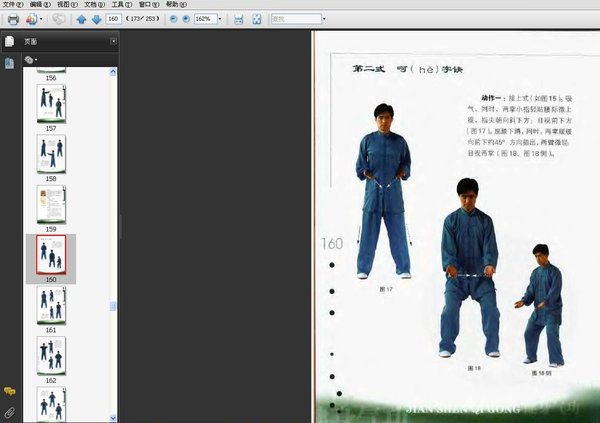This screenshot has height=423, width=600.
Task: Select the partially visible thumbnail below 162
Action: click(x=51, y=404)
